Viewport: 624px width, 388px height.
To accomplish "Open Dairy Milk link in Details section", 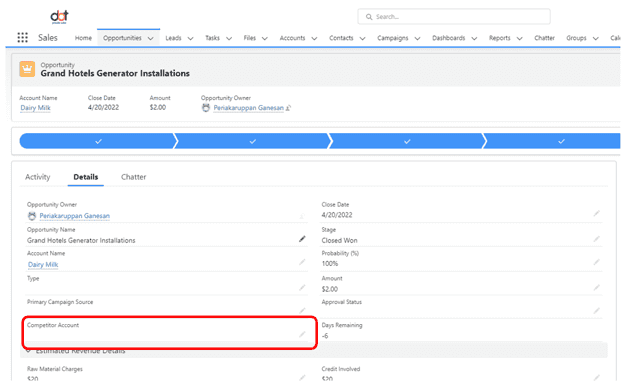I will [x=43, y=265].
